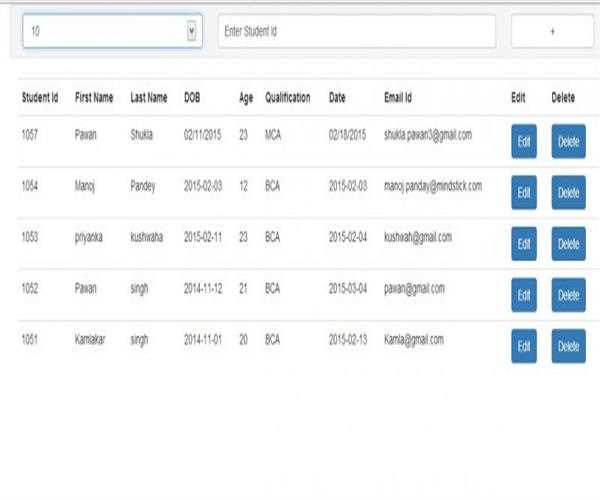
Task: Select email manoj.panday@mindstick.com
Action: (x=432, y=186)
